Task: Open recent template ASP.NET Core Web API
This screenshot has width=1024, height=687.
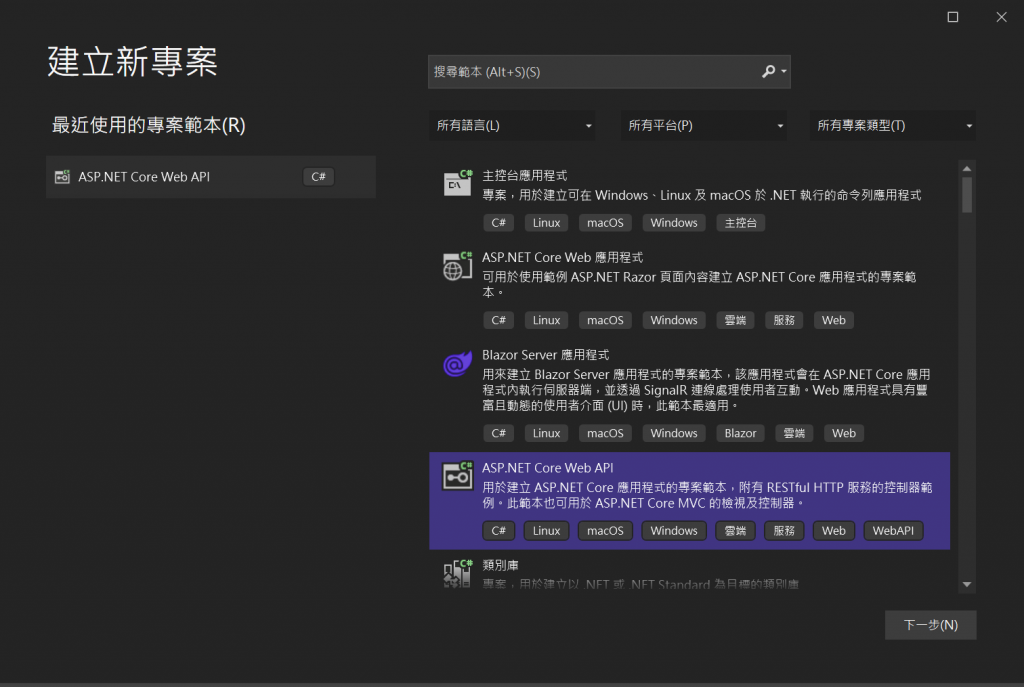Action: [211, 177]
